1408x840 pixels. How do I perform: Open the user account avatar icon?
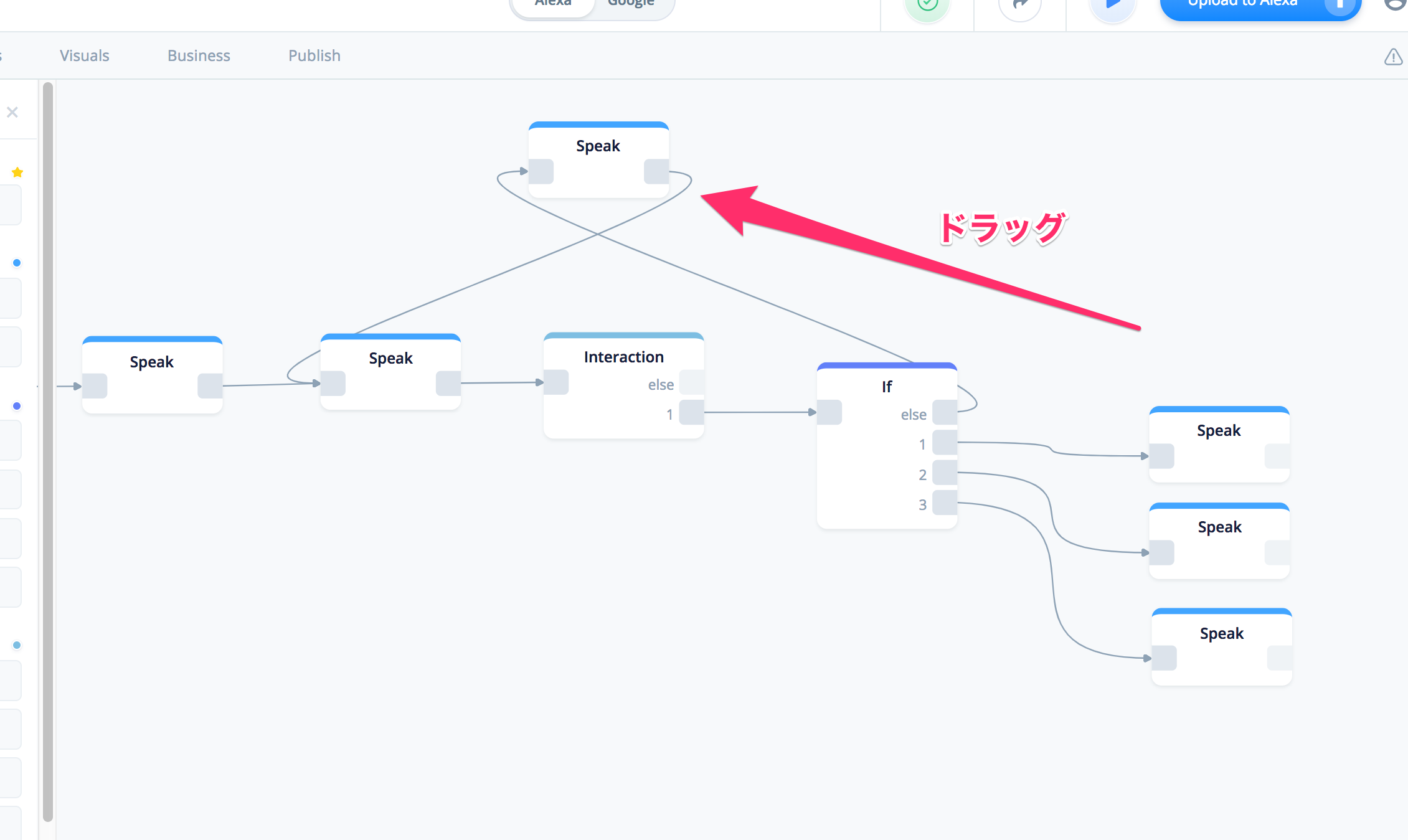[x=1396, y=4]
